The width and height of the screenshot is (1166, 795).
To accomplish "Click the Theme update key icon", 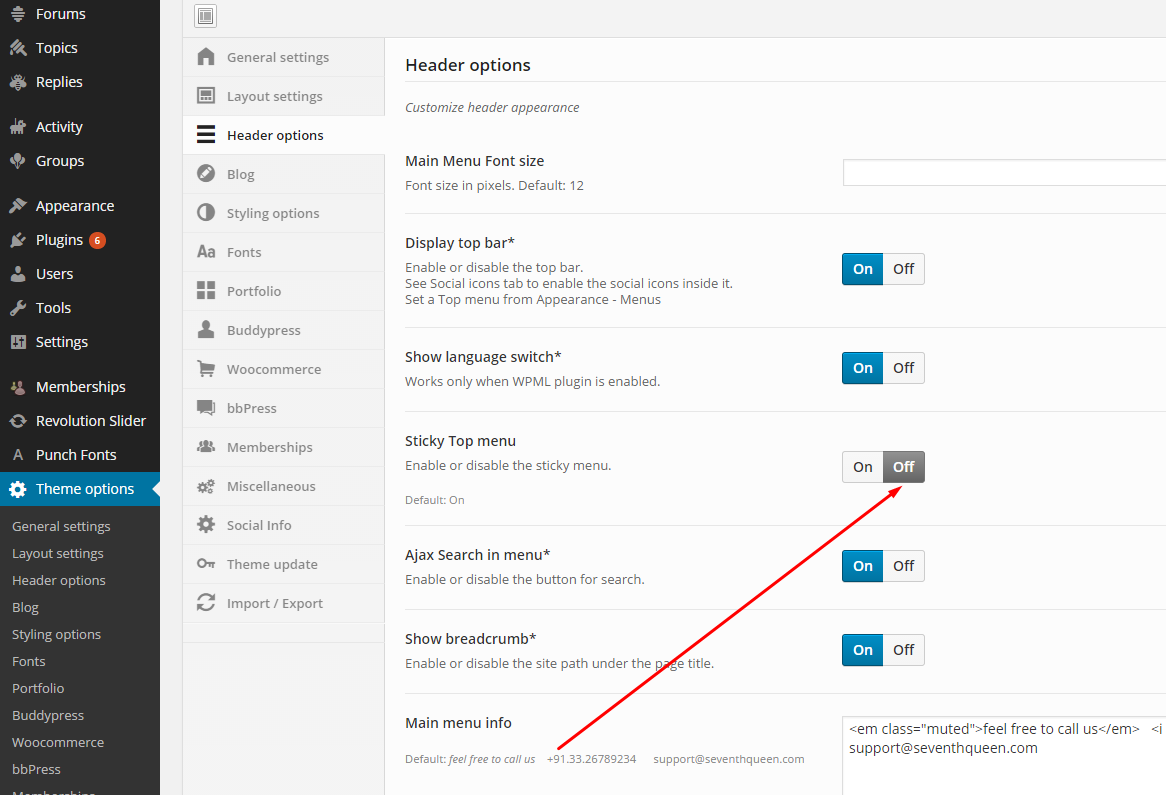I will pyautogui.click(x=206, y=564).
